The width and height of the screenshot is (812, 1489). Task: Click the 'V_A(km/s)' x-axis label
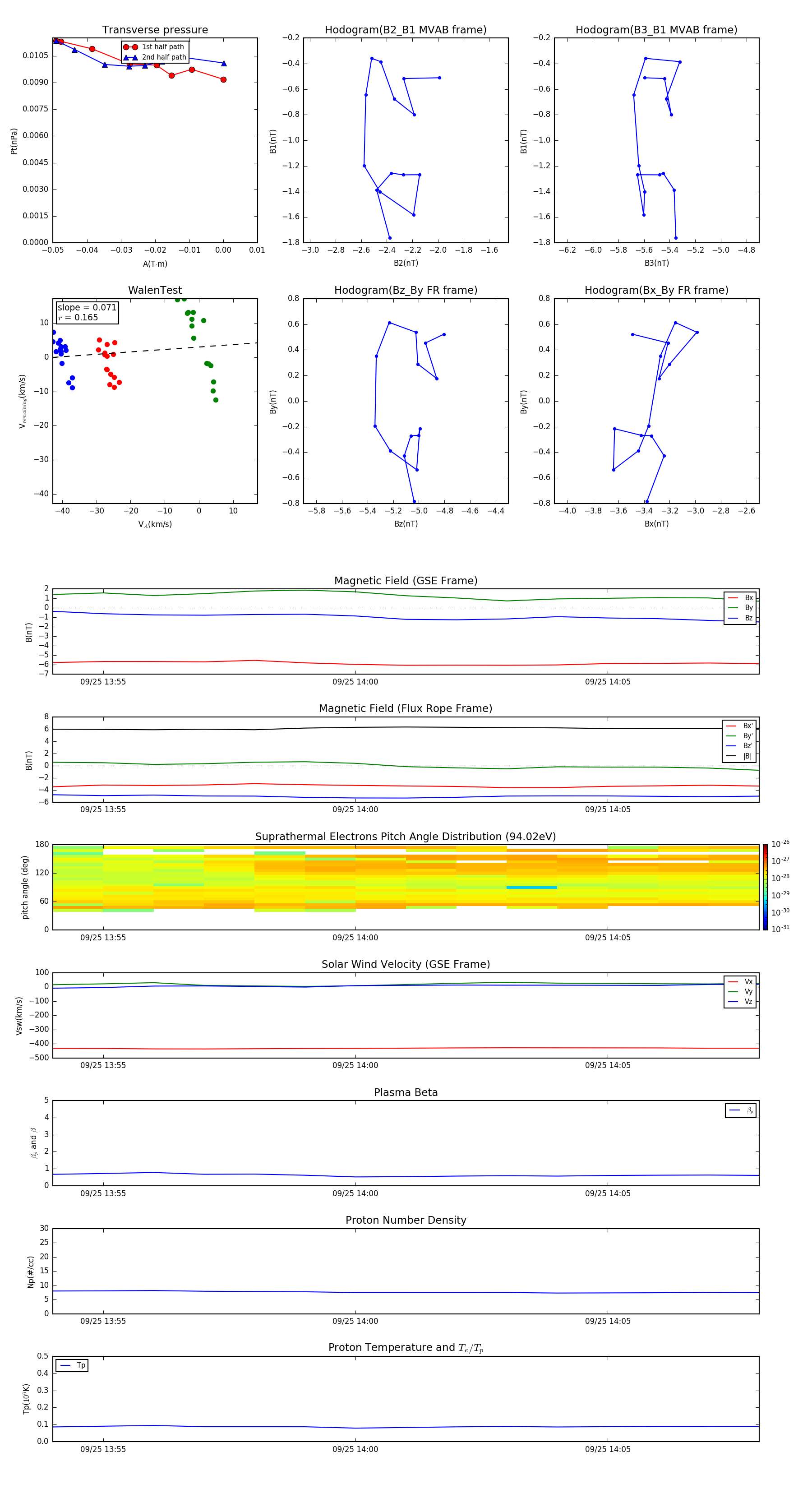click(155, 524)
